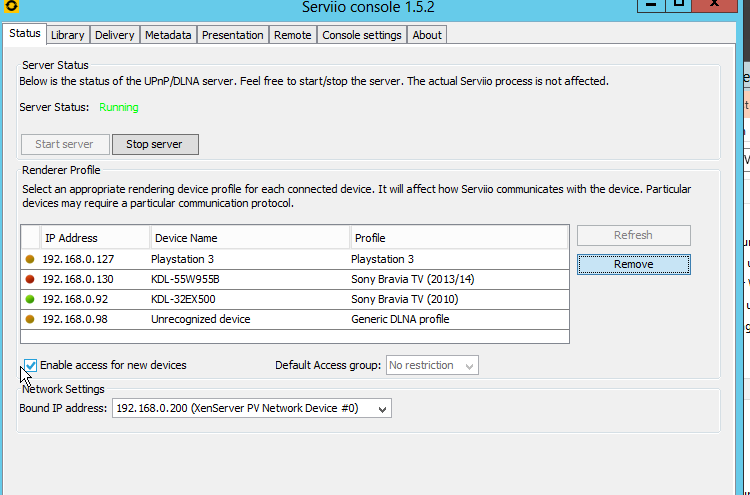Click green status dot for KDL-32EX500
The image size is (750, 495).
click(x=31, y=299)
